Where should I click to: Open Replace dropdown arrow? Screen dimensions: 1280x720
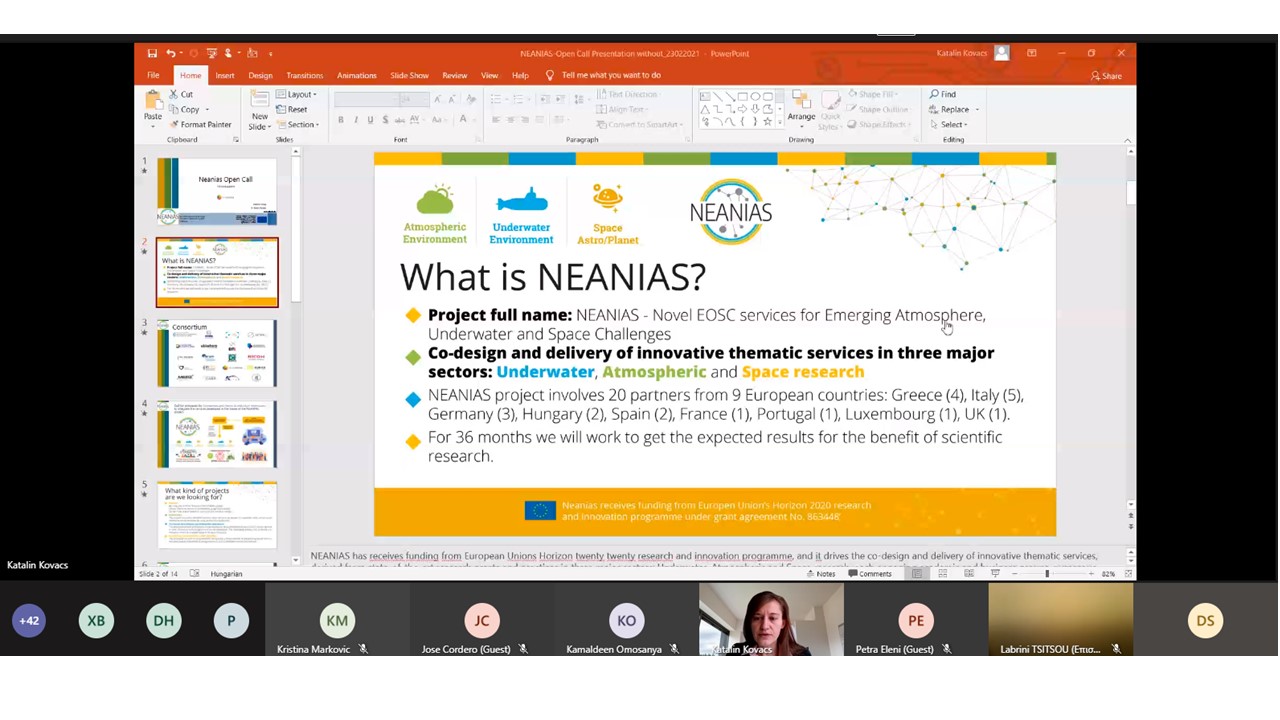[x=977, y=109]
